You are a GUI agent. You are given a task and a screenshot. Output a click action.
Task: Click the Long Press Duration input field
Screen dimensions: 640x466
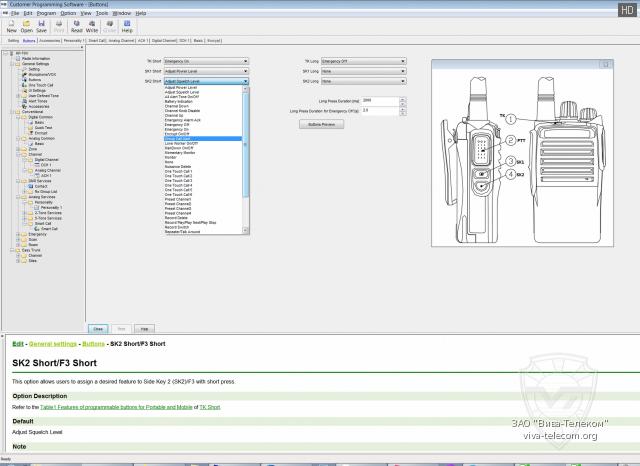click(x=380, y=101)
